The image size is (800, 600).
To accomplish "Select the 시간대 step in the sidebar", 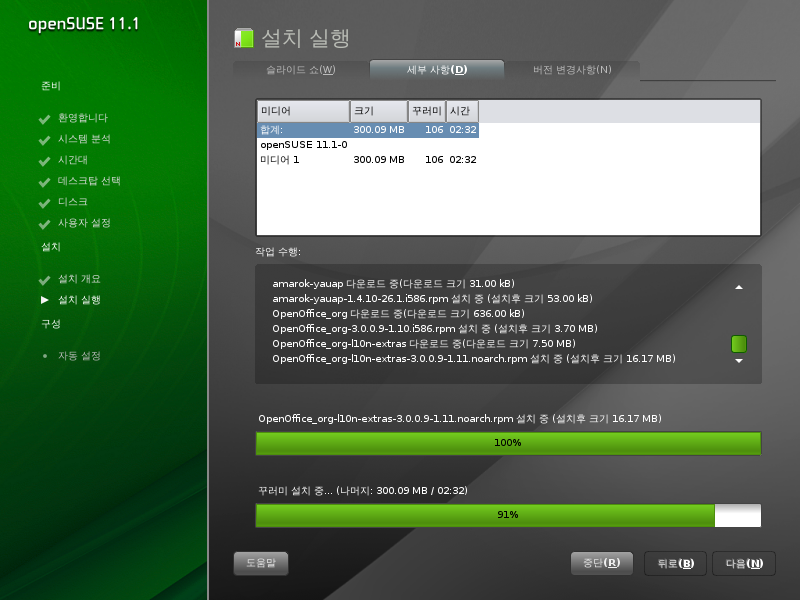I will tap(72, 160).
